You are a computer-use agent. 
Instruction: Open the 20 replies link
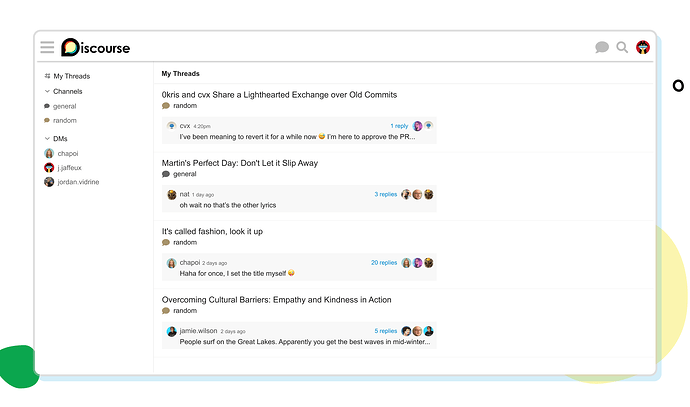coord(384,263)
